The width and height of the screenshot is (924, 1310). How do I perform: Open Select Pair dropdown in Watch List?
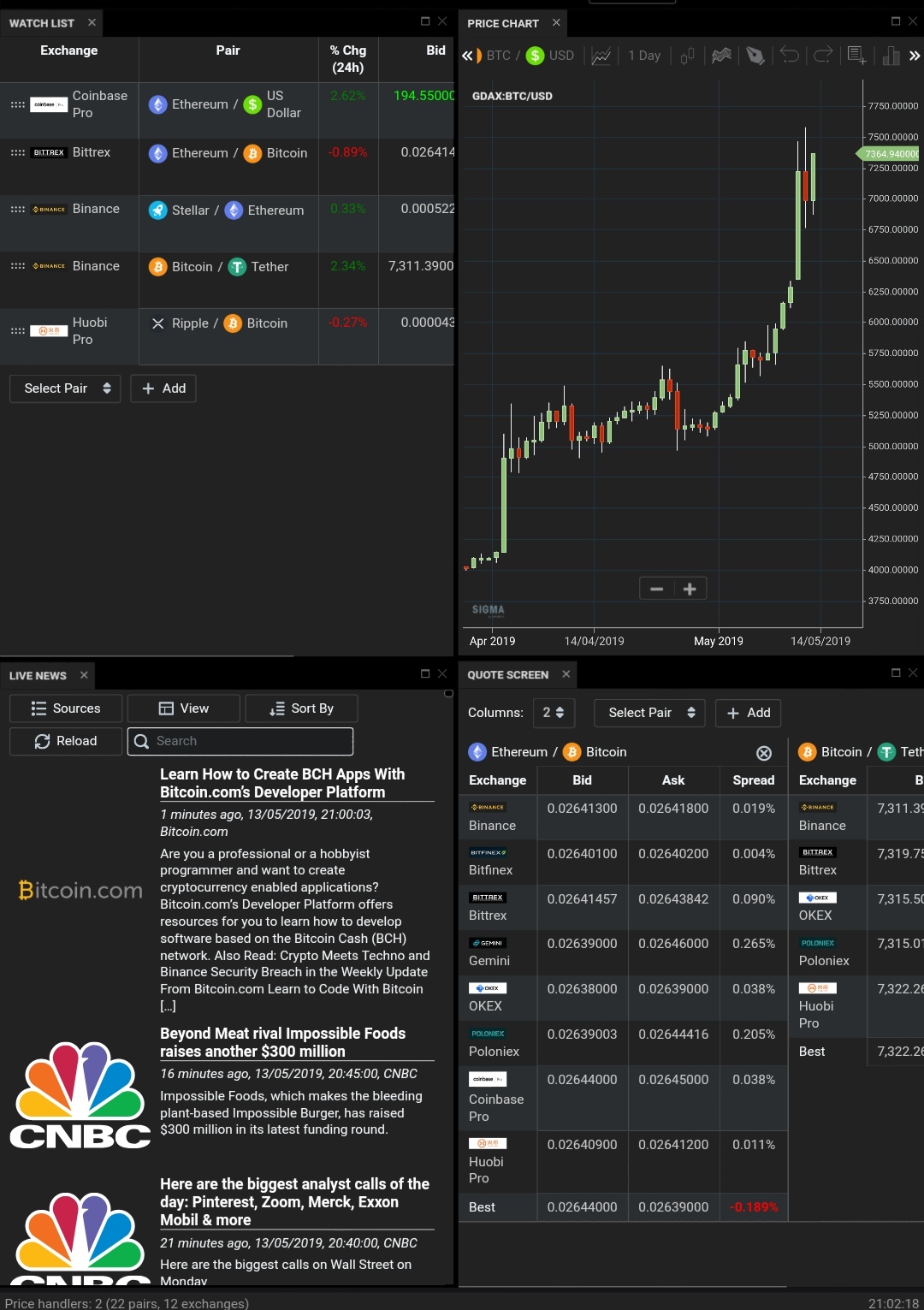[65, 388]
